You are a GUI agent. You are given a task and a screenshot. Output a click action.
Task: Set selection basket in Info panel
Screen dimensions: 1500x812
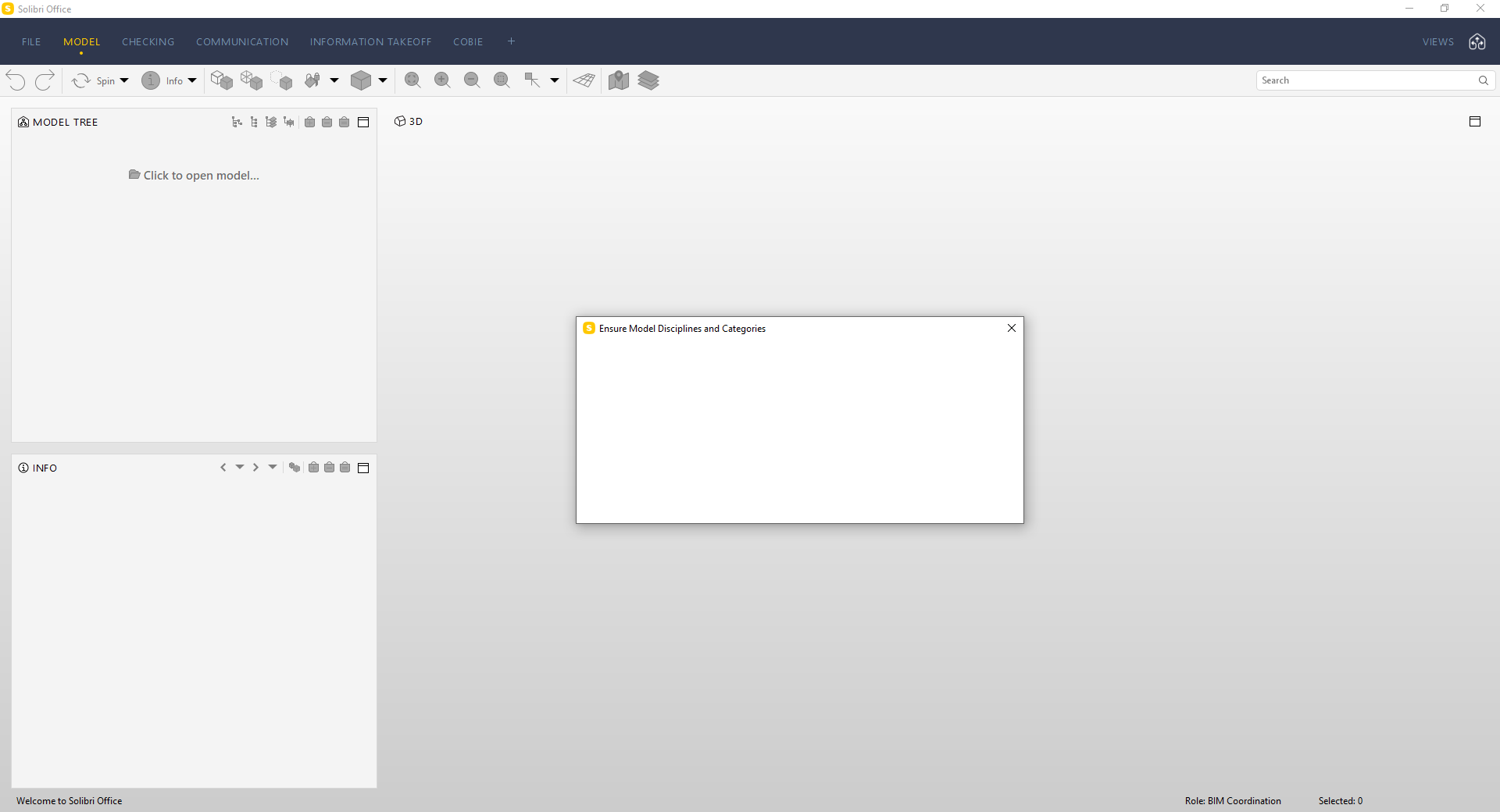pyautogui.click(x=345, y=468)
